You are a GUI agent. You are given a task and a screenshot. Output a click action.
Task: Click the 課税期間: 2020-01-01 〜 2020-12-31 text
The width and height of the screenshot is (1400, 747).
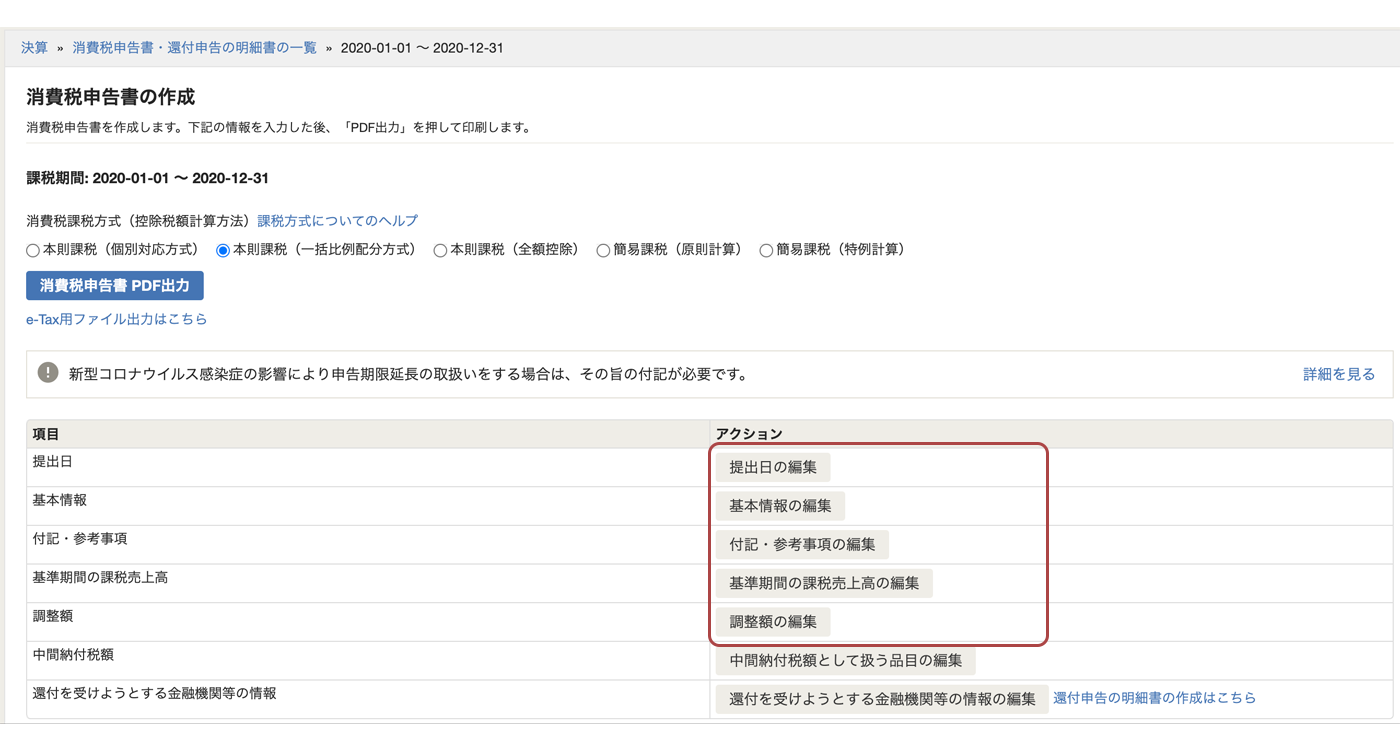[x=148, y=179]
